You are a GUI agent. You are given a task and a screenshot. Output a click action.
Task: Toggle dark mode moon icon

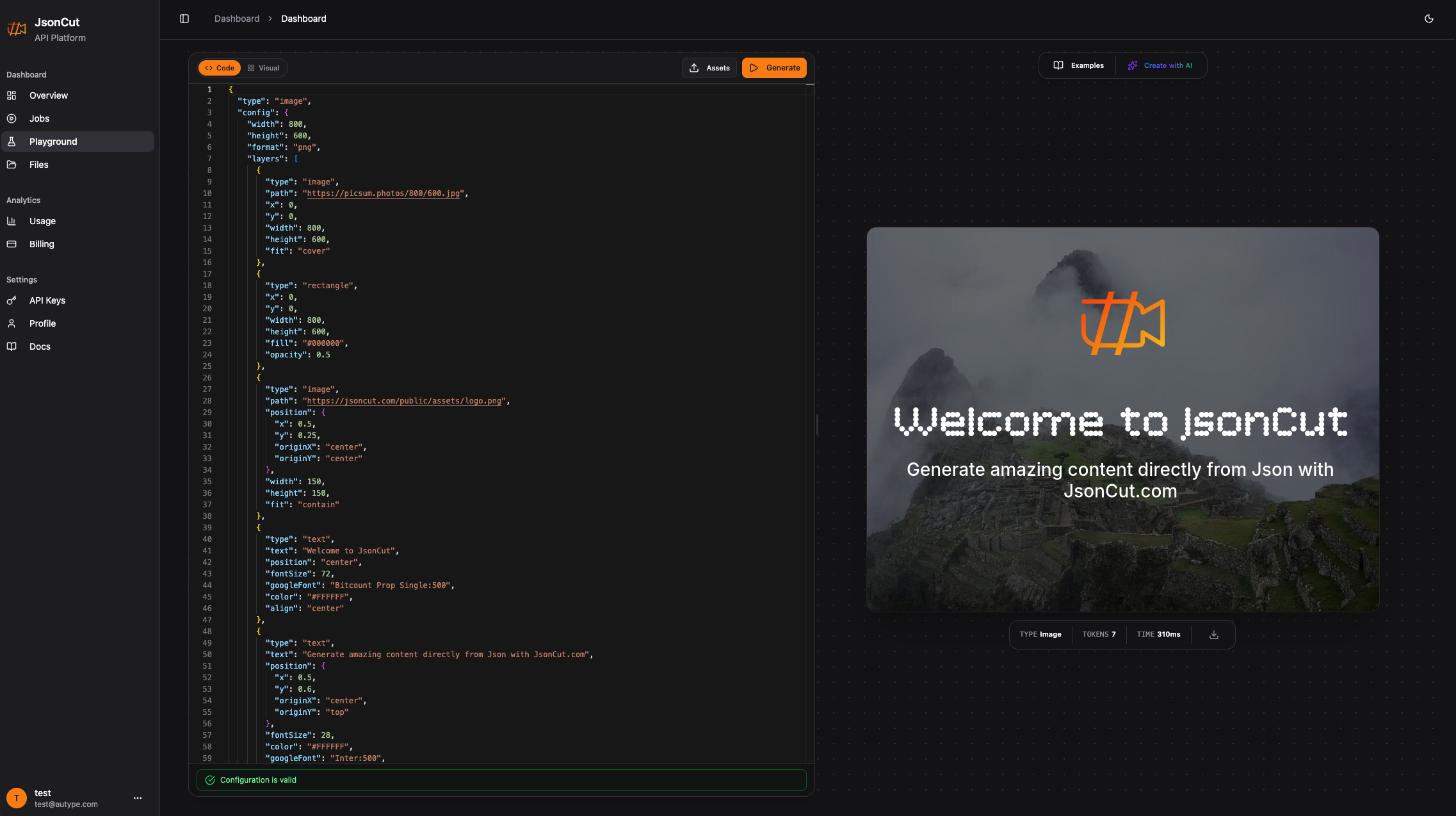coord(1428,19)
